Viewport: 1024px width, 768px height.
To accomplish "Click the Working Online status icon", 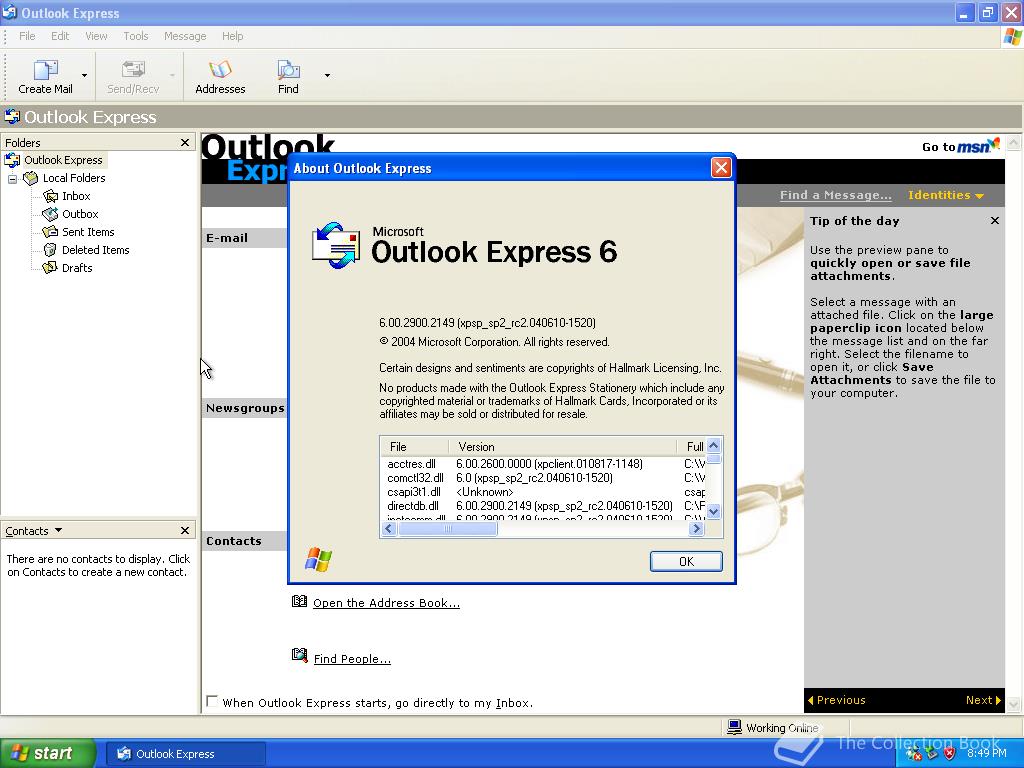I will click(x=735, y=727).
